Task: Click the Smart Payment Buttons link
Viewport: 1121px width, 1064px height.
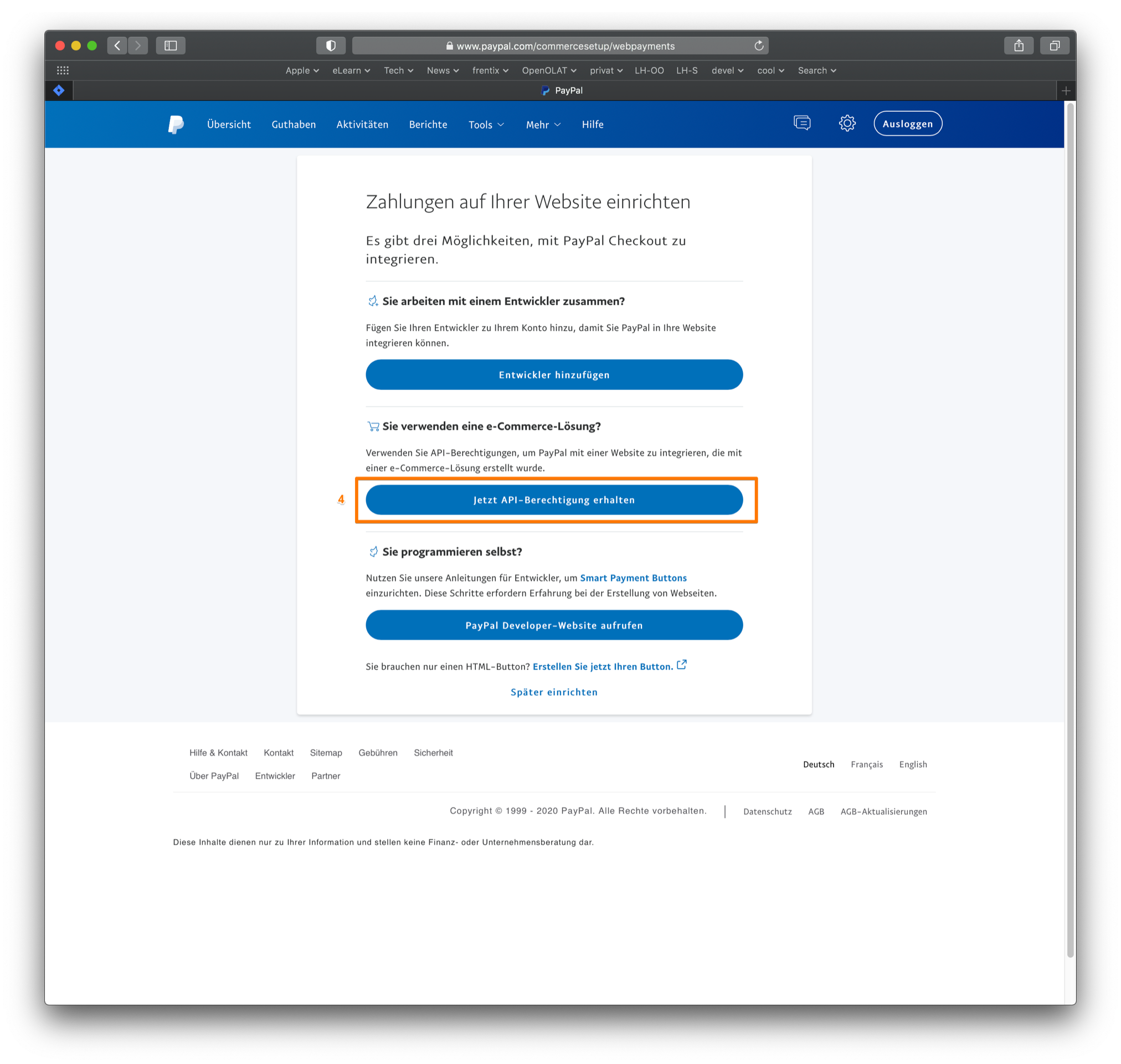Action: click(x=633, y=578)
